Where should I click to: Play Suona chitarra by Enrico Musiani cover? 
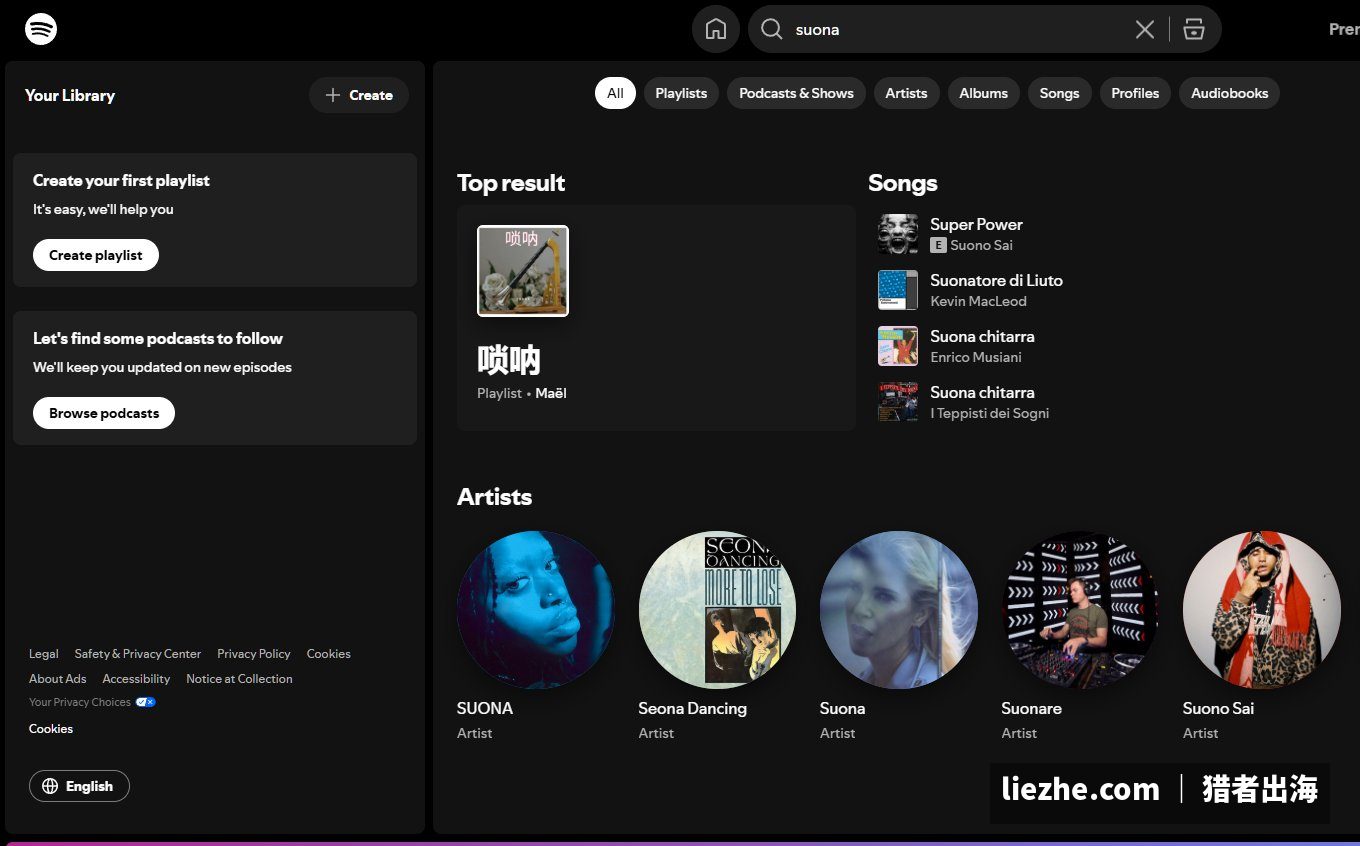[x=898, y=346]
